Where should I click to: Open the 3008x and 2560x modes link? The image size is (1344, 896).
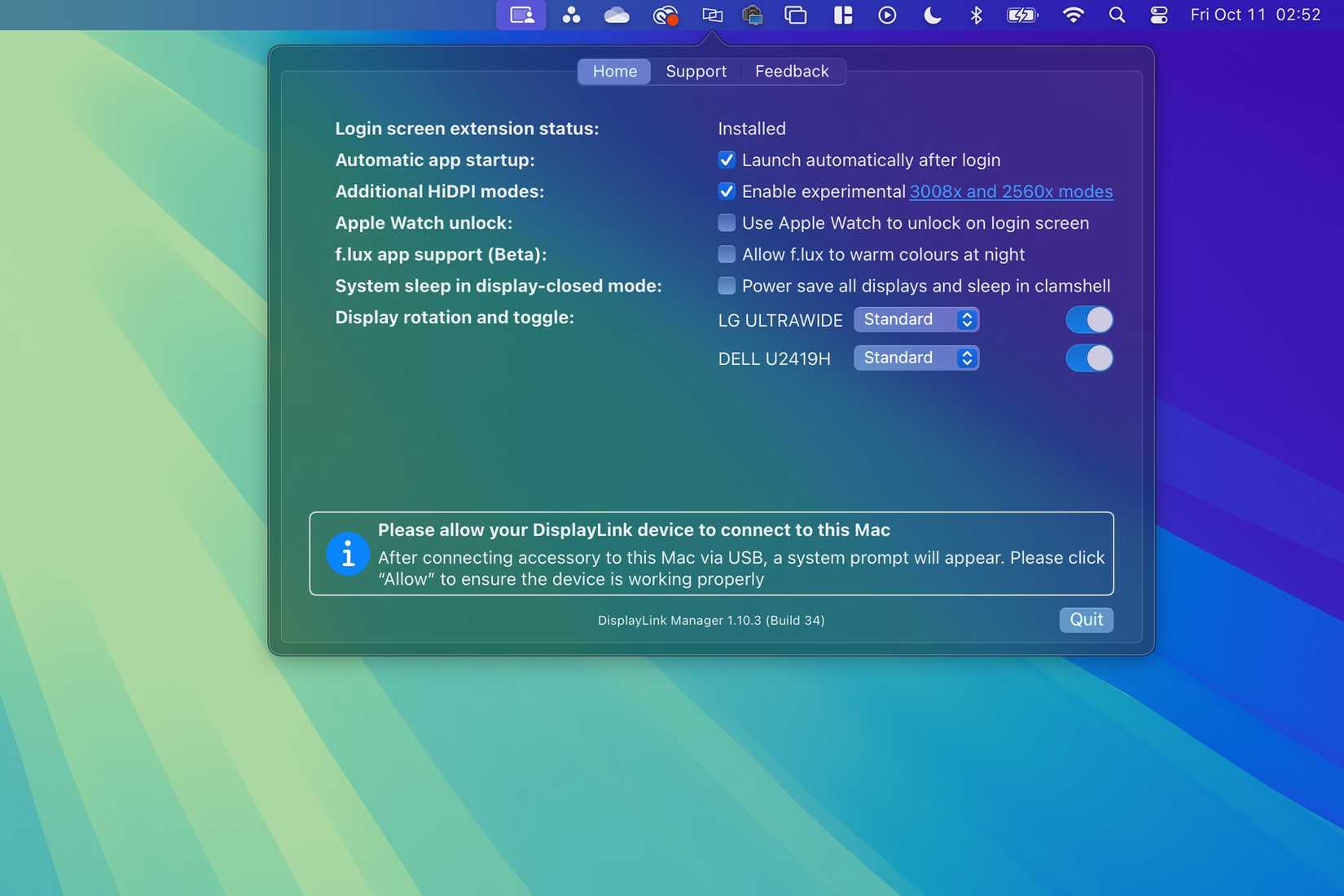point(1011,191)
